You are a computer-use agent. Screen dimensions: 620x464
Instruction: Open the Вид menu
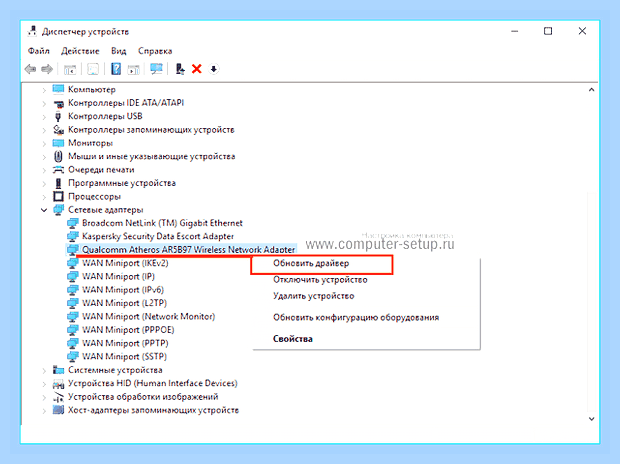[118, 51]
